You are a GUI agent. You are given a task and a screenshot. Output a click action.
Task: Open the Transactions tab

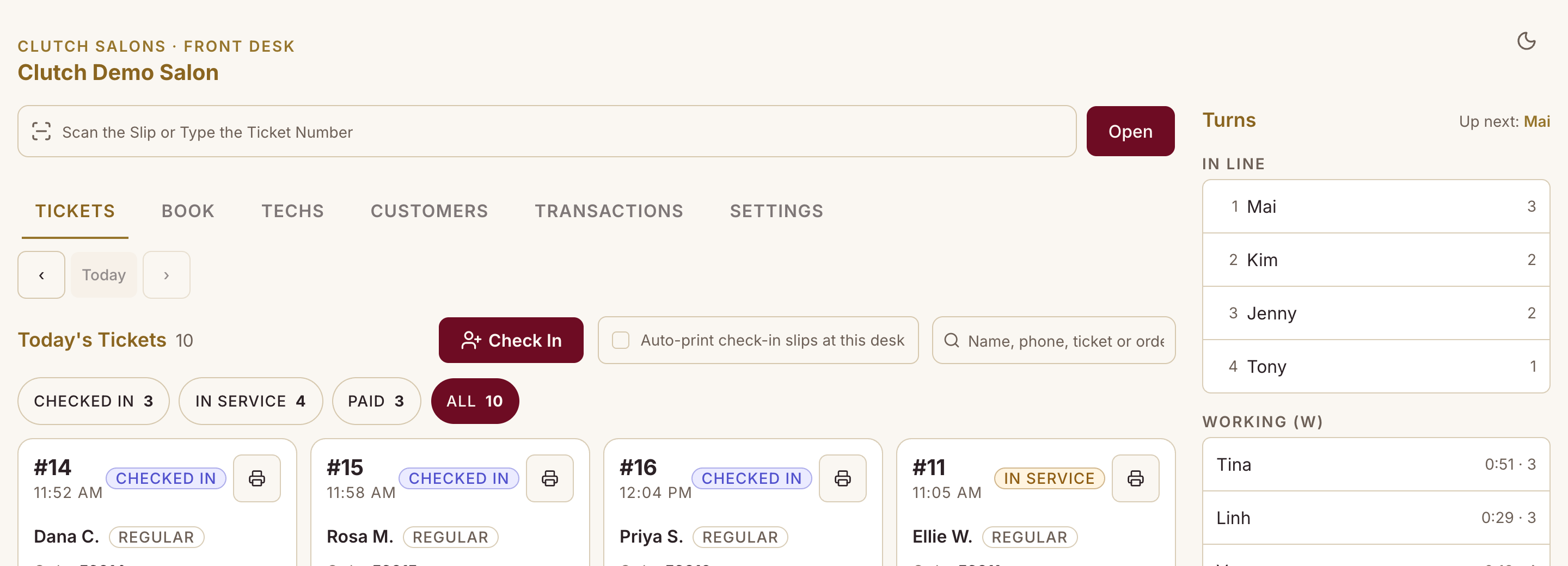click(609, 211)
